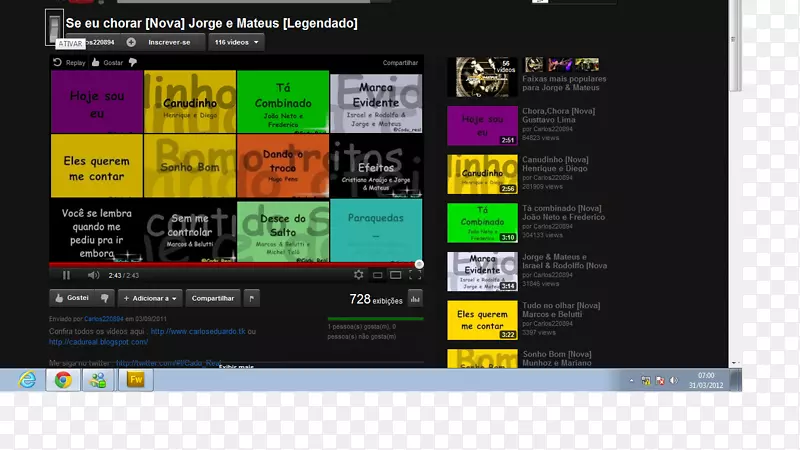Toggle large player size
The image size is (800, 450).
pos(395,275)
